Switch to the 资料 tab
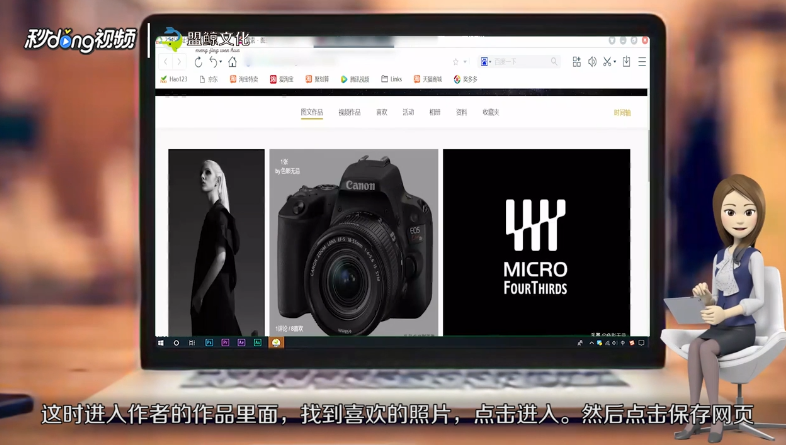Image resolution: width=786 pixels, height=445 pixels. [462, 112]
